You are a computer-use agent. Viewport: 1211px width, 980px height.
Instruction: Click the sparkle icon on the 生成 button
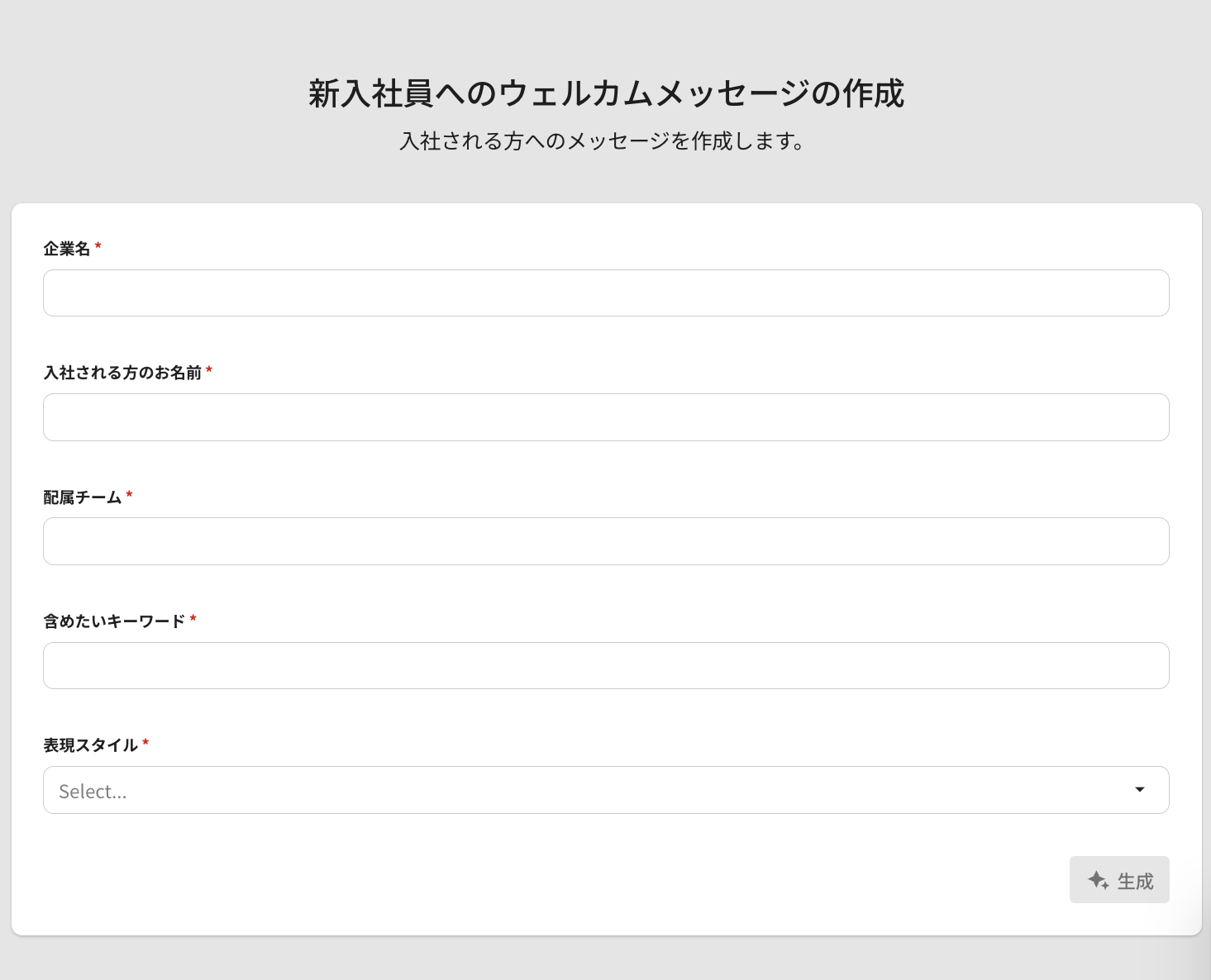1098,881
